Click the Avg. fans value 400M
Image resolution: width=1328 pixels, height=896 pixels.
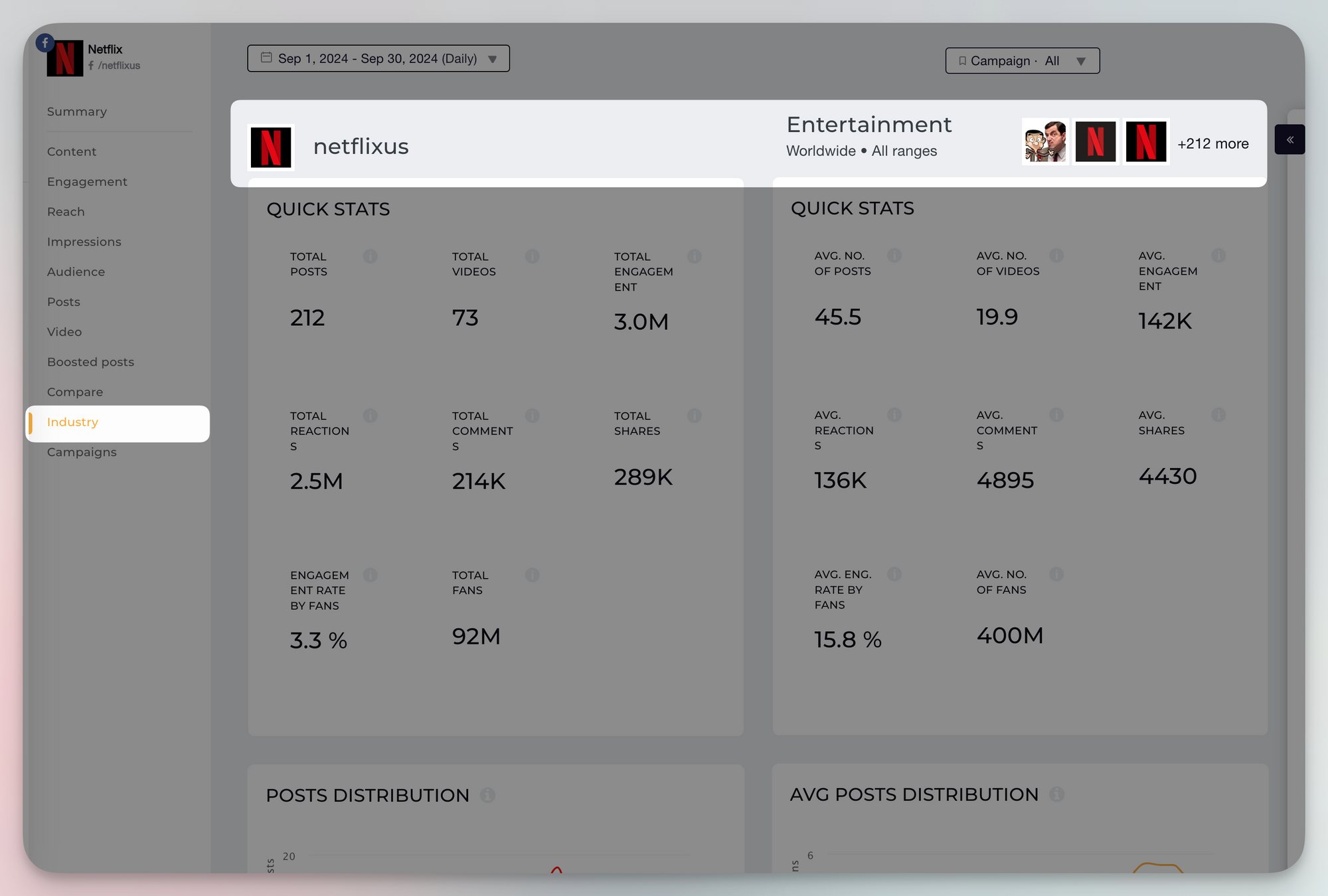(1010, 636)
